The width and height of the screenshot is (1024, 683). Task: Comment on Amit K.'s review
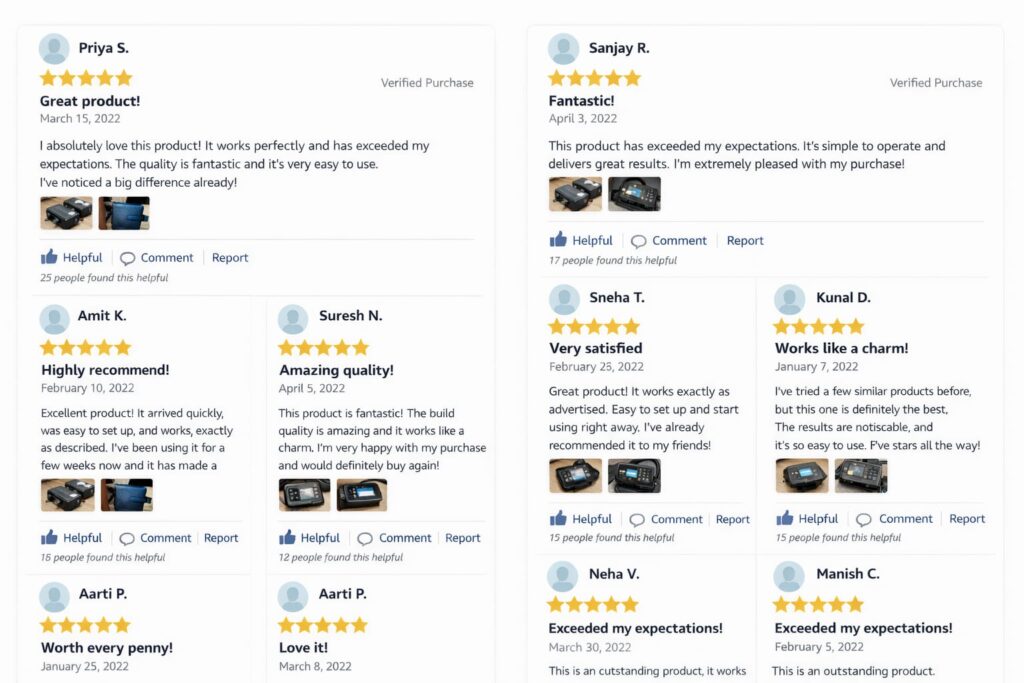[155, 537]
